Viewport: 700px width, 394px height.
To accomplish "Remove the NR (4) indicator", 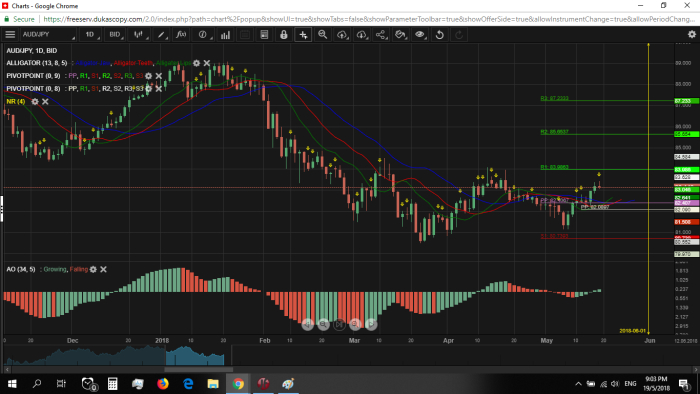I will click(45, 102).
